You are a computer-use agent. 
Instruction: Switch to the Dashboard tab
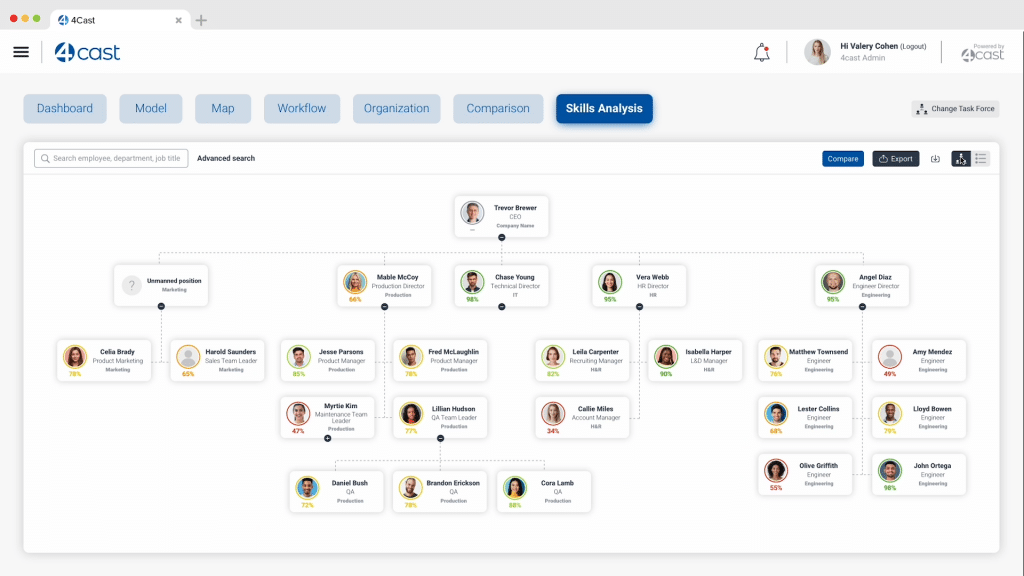[x=65, y=108]
